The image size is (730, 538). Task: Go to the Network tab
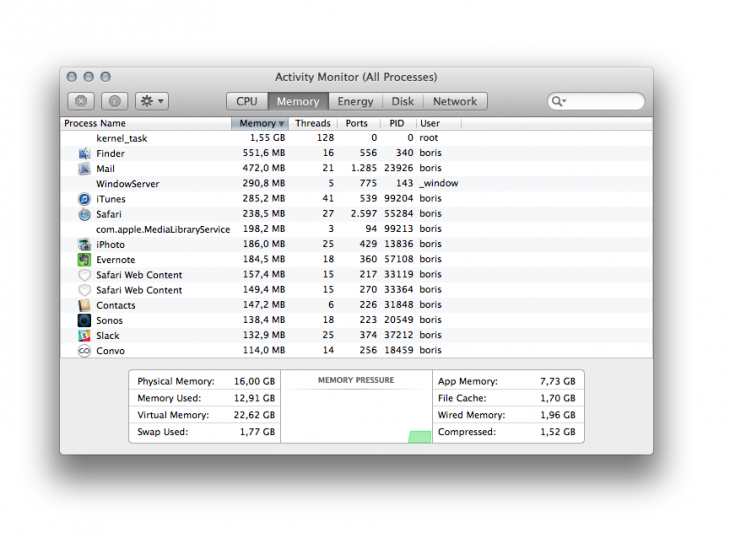point(455,101)
